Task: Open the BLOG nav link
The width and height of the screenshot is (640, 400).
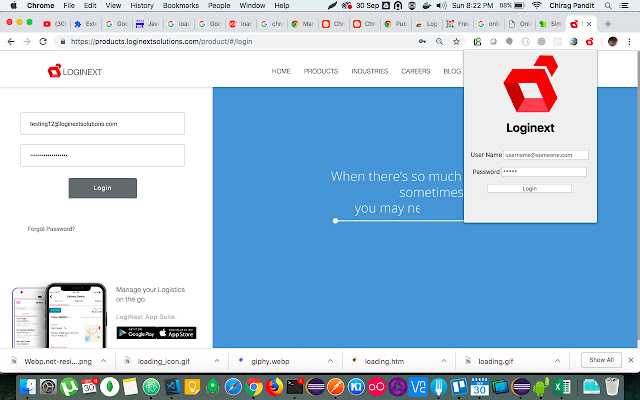Action: 452,71
